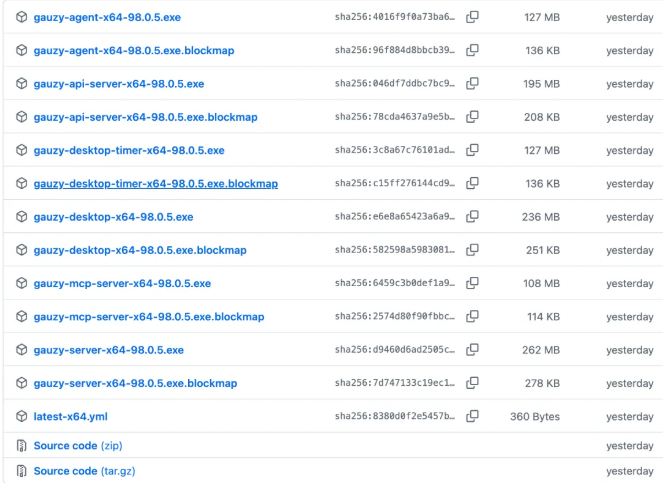Image resolution: width=670 pixels, height=491 pixels.
Task: Download gauzy-agent-x64-98.0.5.exe
Action: point(107,17)
